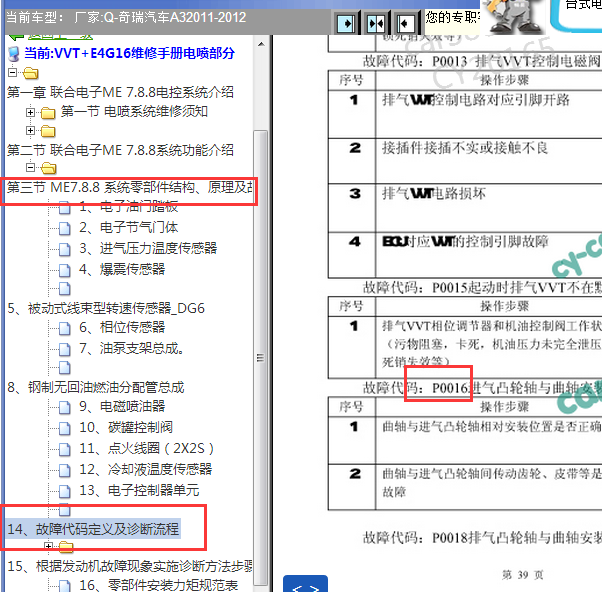The image size is (602, 592).
Task: Click the 故障代码: P0013 heading
Action: (481, 61)
